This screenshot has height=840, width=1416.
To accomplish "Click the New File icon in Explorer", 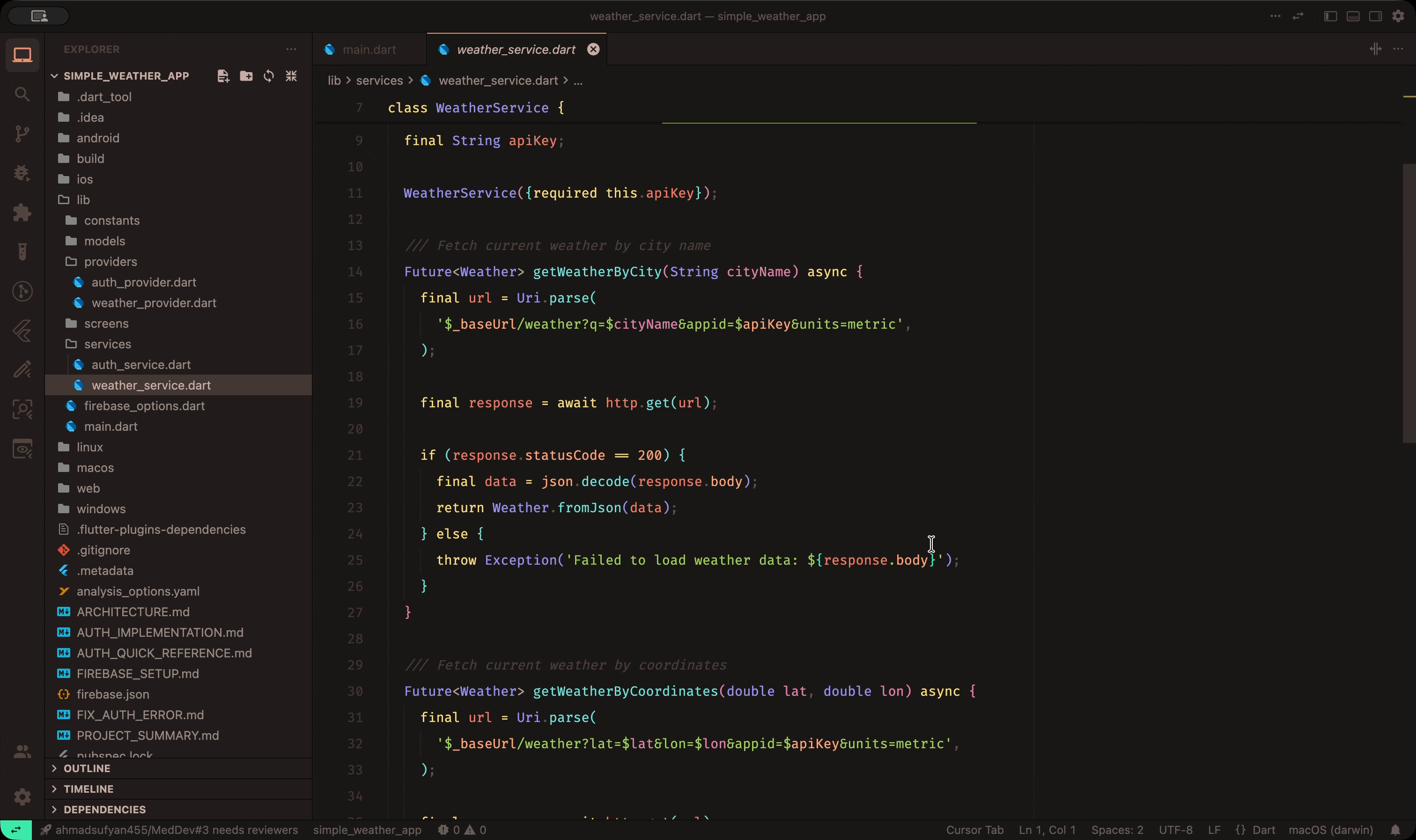I will coord(222,75).
